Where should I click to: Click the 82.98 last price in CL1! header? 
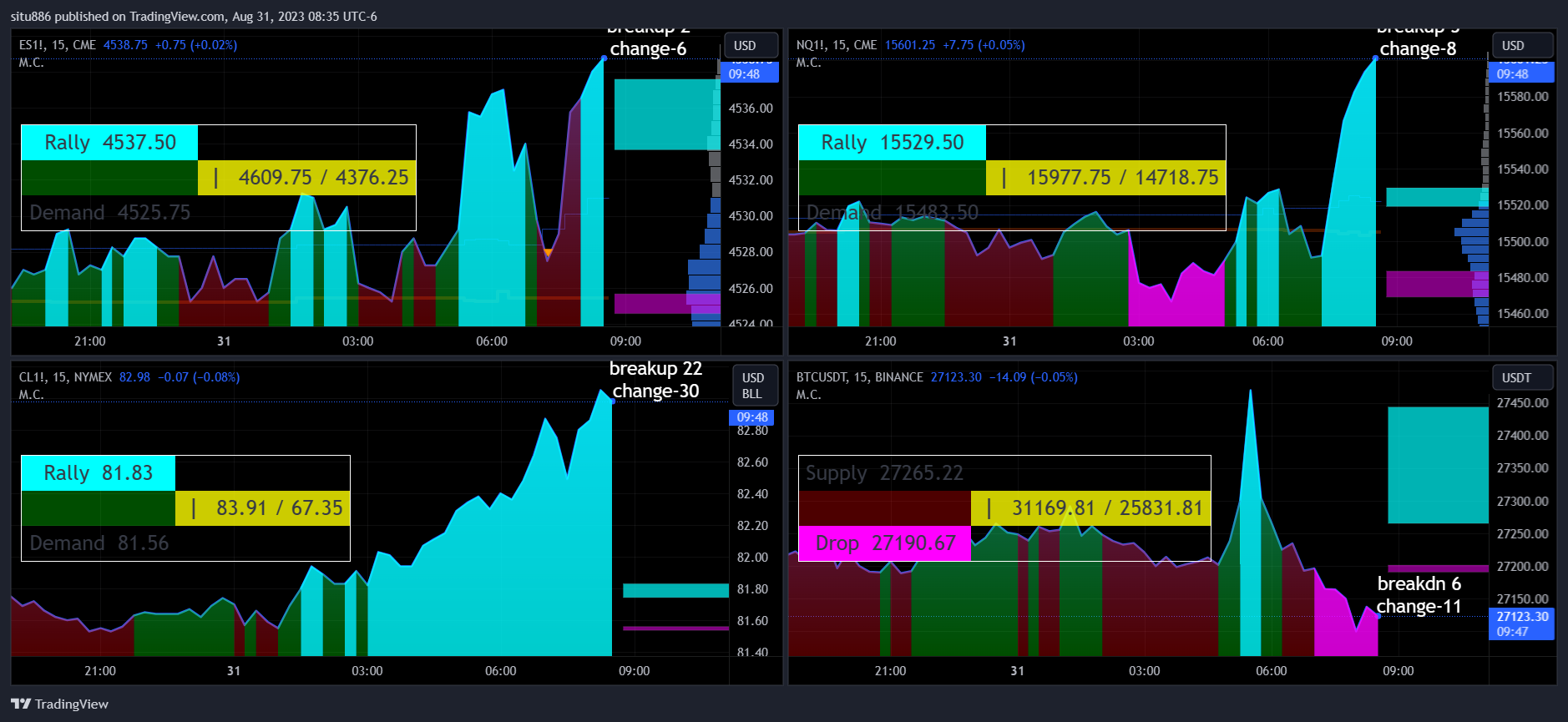tap(134, 377)
